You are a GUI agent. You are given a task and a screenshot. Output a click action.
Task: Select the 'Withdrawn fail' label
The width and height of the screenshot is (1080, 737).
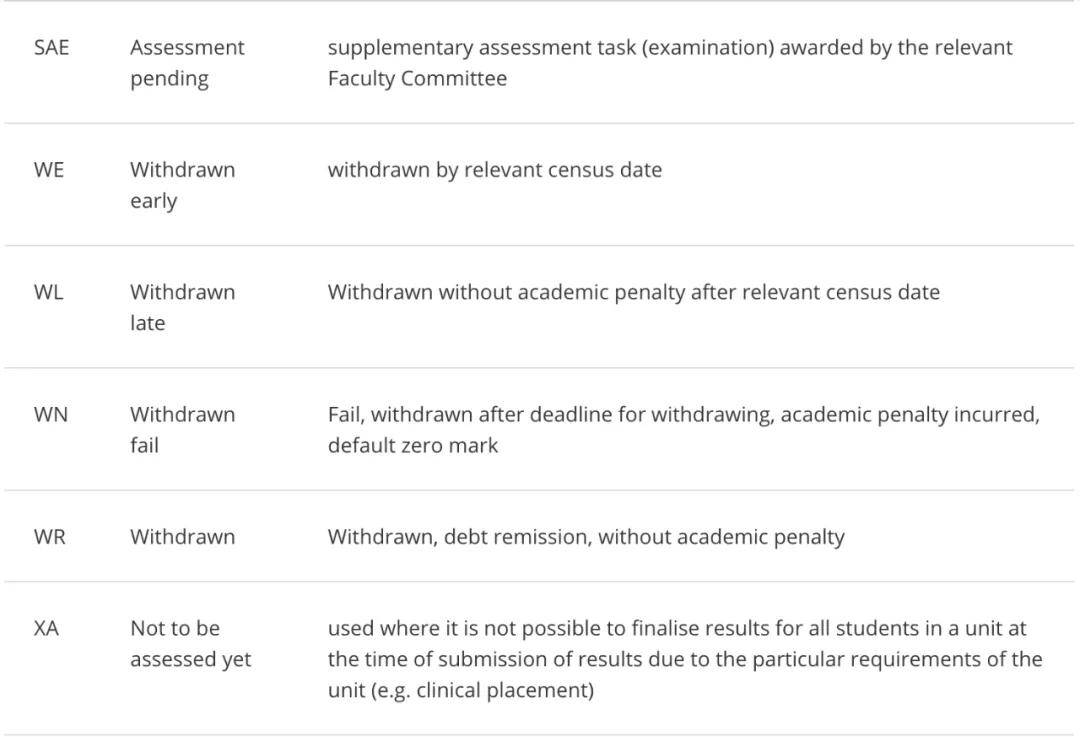click(183, 430)
